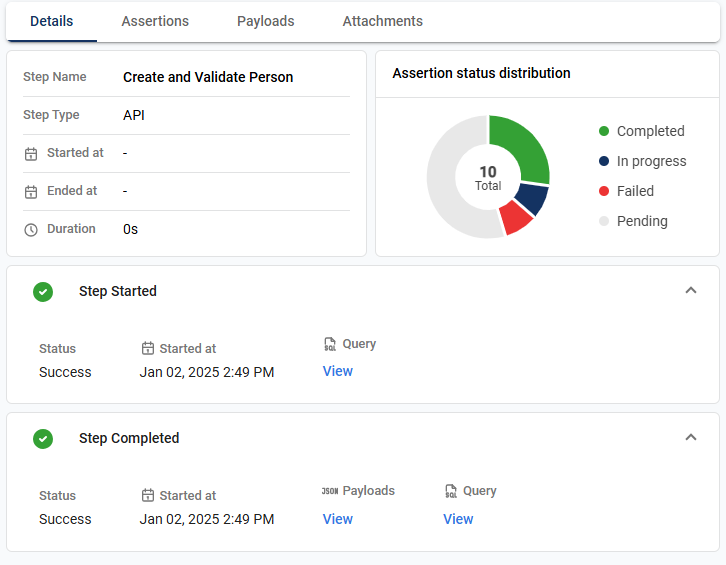Click the green check icon beside Step Started
Viewport: 726px width, 565px height.
[43, 292]
